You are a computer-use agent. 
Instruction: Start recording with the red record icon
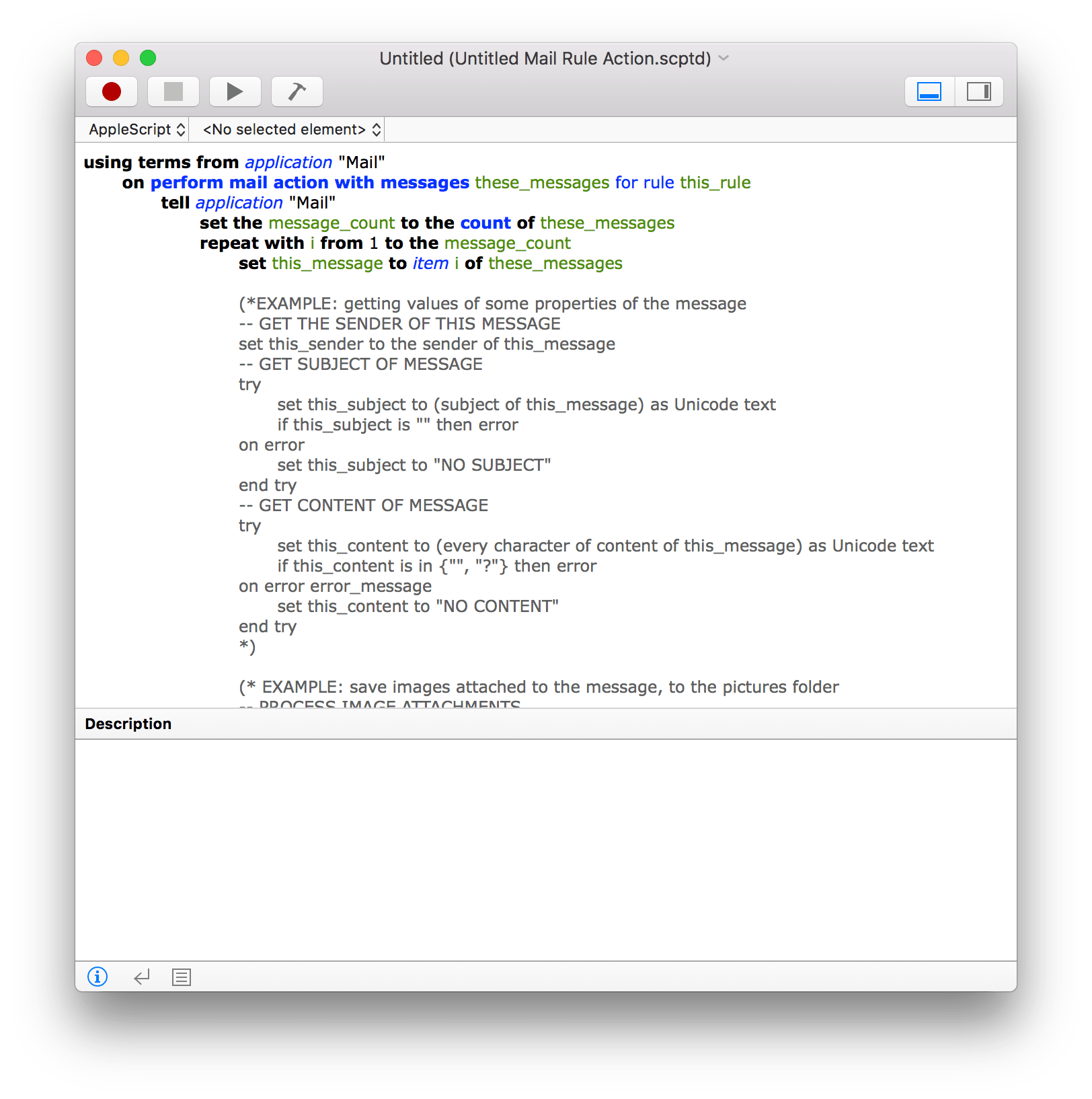coord(111,91)
